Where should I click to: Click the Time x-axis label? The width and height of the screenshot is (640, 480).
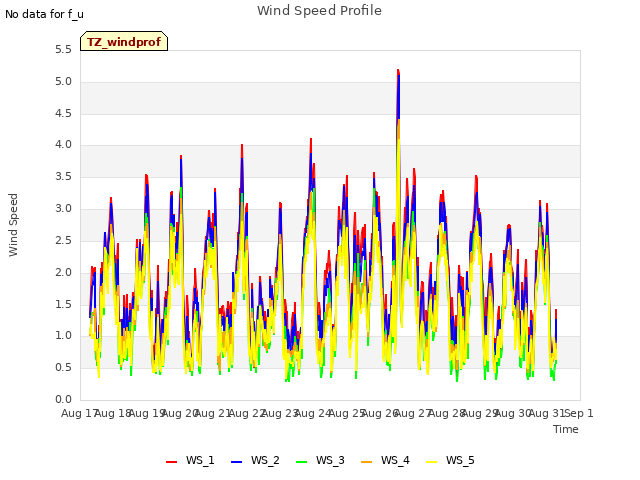[x=566, y=429]
